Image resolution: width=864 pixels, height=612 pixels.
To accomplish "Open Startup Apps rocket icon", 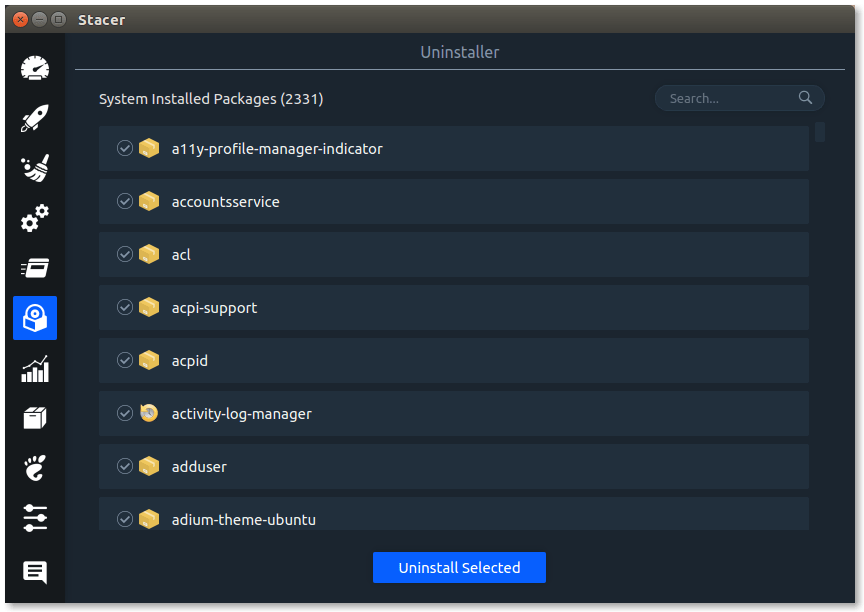I will pos(35,118).
